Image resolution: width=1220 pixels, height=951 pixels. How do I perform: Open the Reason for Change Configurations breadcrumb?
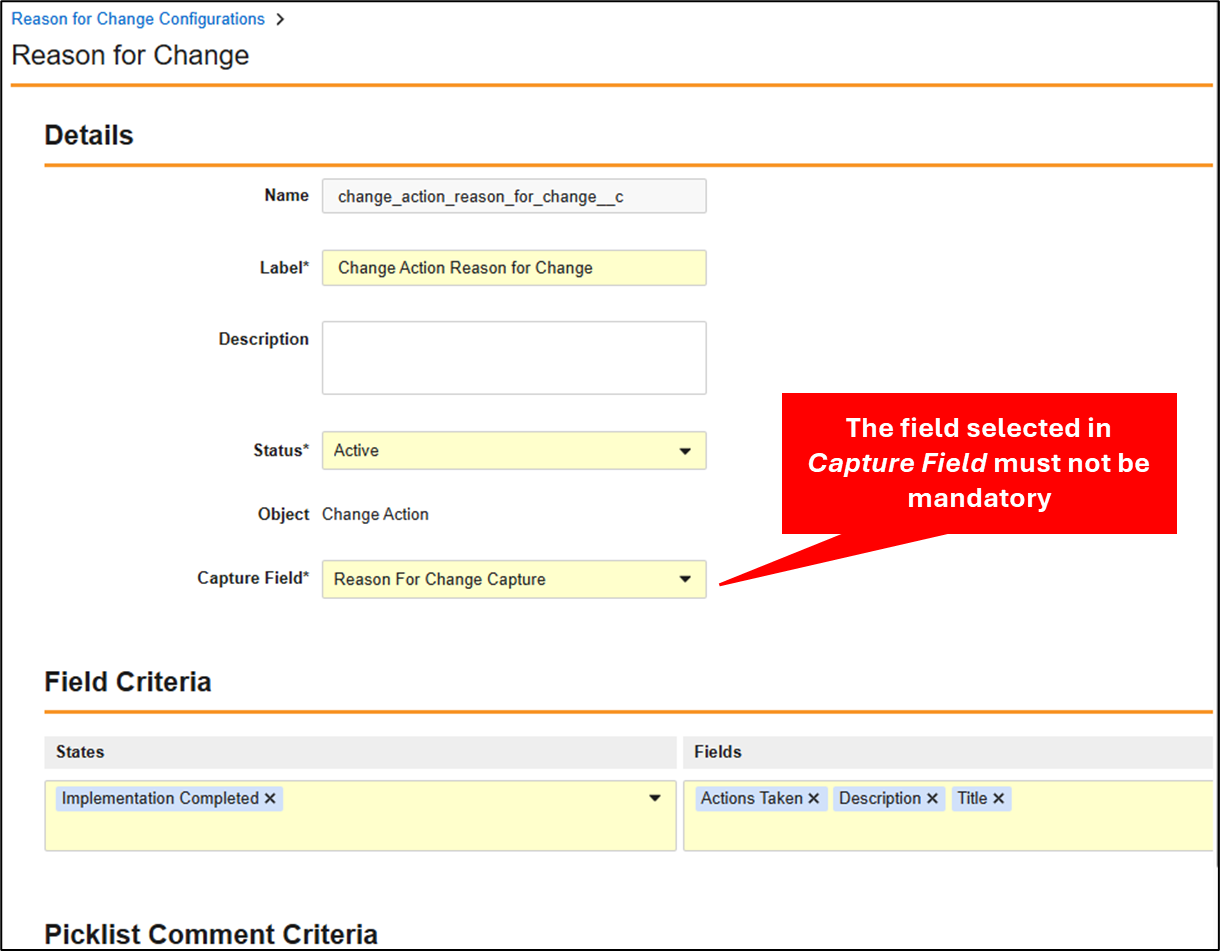pos(138,19)
